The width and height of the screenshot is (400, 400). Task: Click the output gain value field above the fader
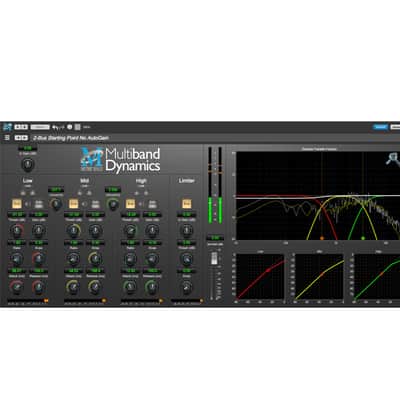(x=215, y=238)
